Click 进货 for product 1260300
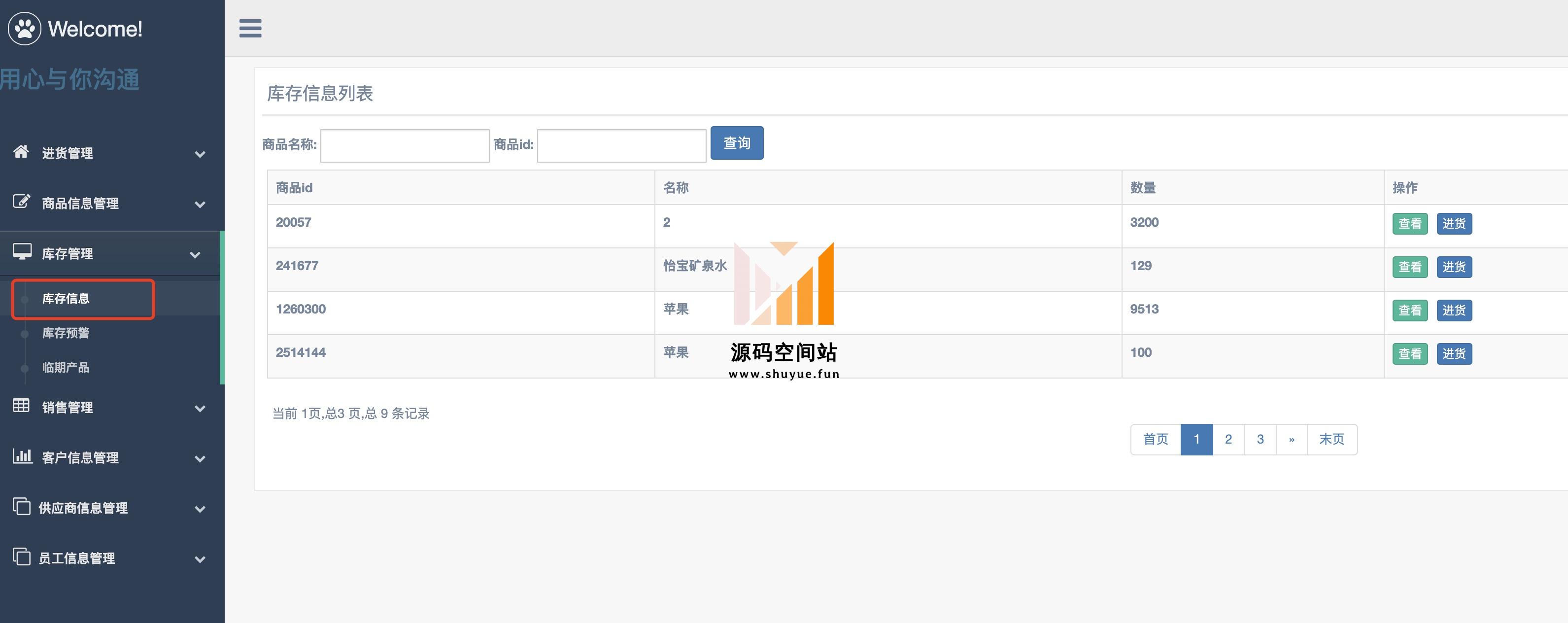 [1454, 310]
